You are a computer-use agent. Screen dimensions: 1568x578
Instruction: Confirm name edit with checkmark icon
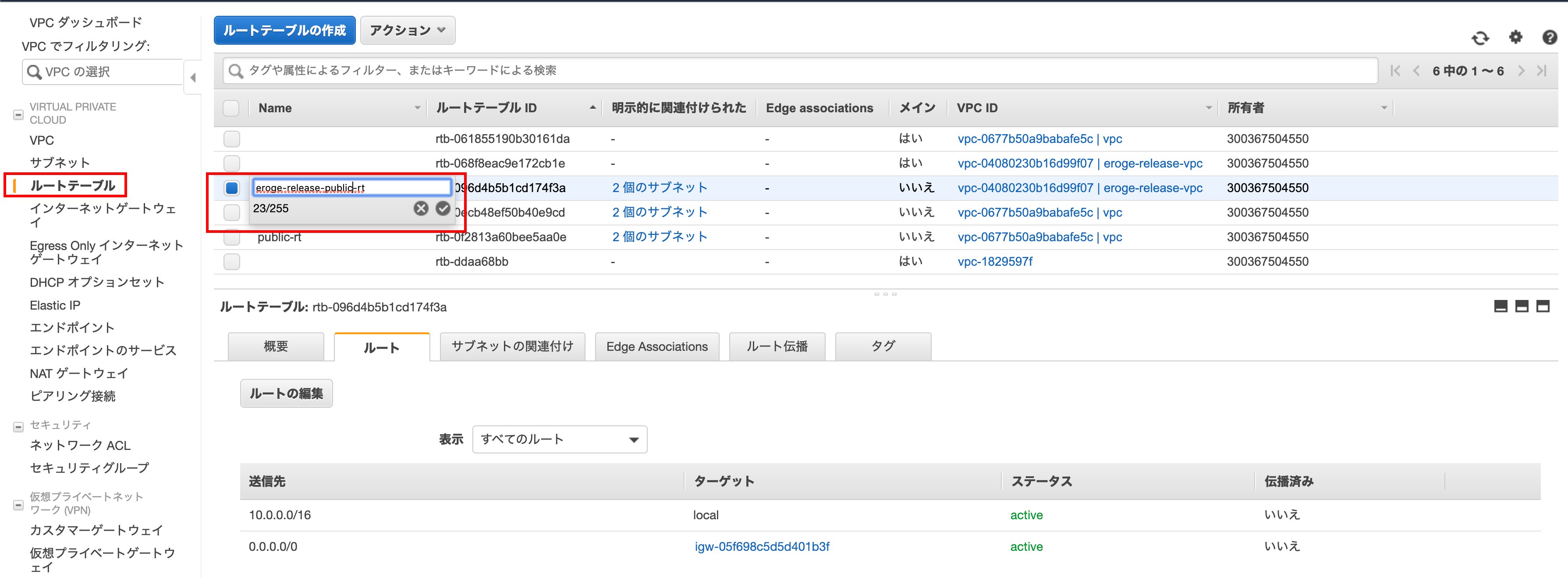pos(443,208)
